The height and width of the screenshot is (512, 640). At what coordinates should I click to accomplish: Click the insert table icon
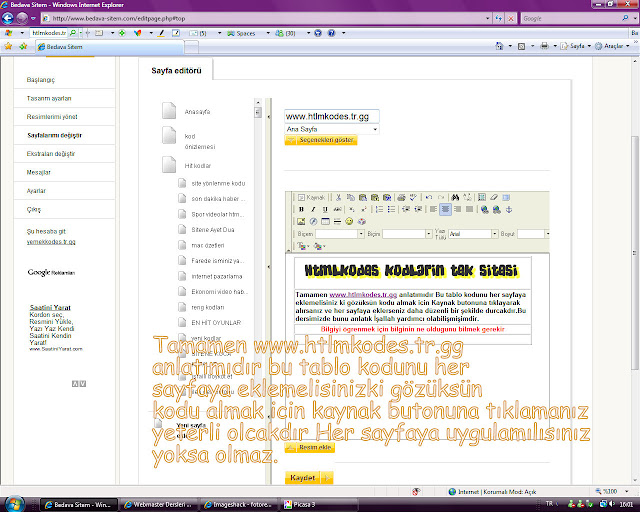(x=325, y=221)
